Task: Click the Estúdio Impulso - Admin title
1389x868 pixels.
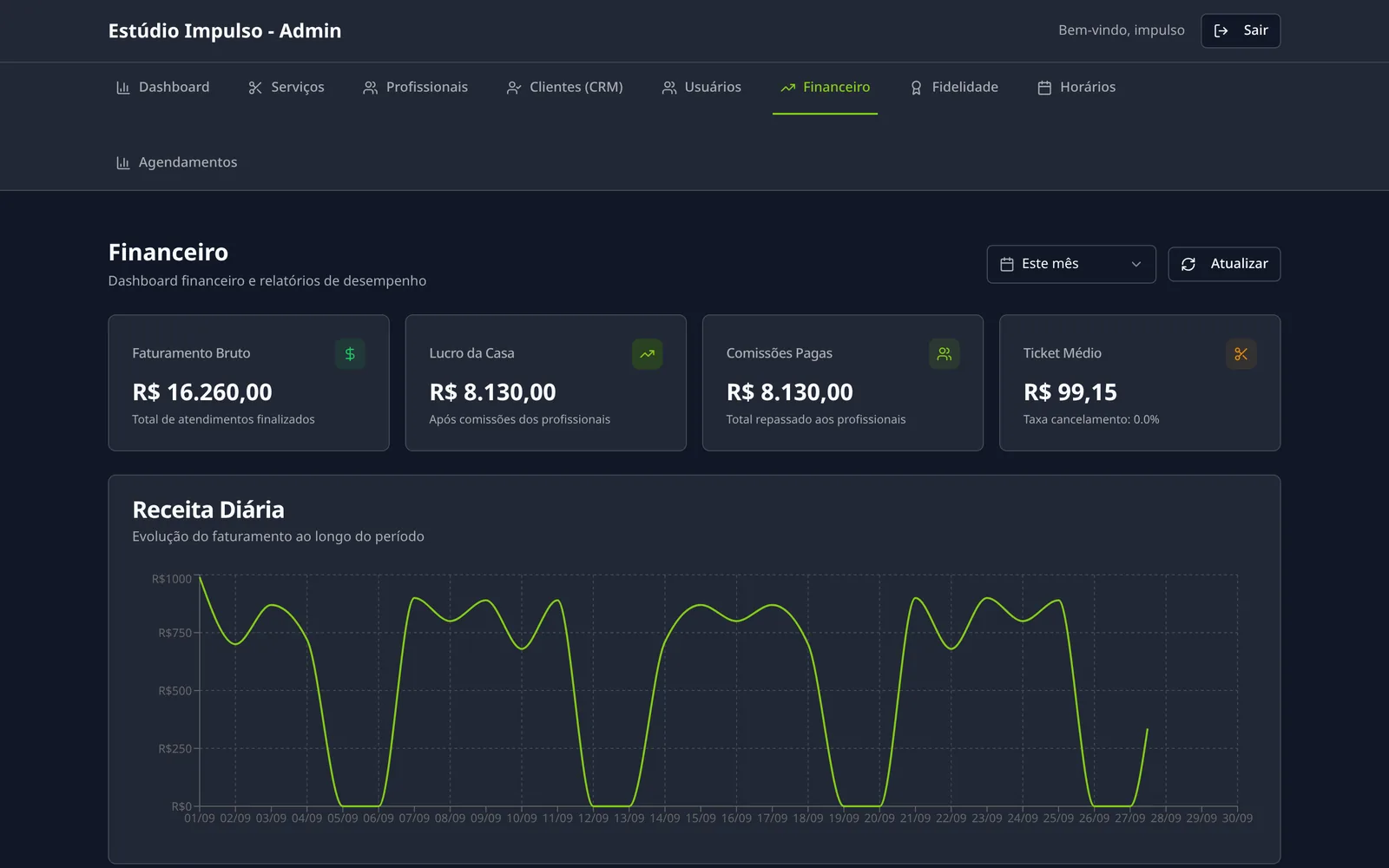Action: pos(225,31)
